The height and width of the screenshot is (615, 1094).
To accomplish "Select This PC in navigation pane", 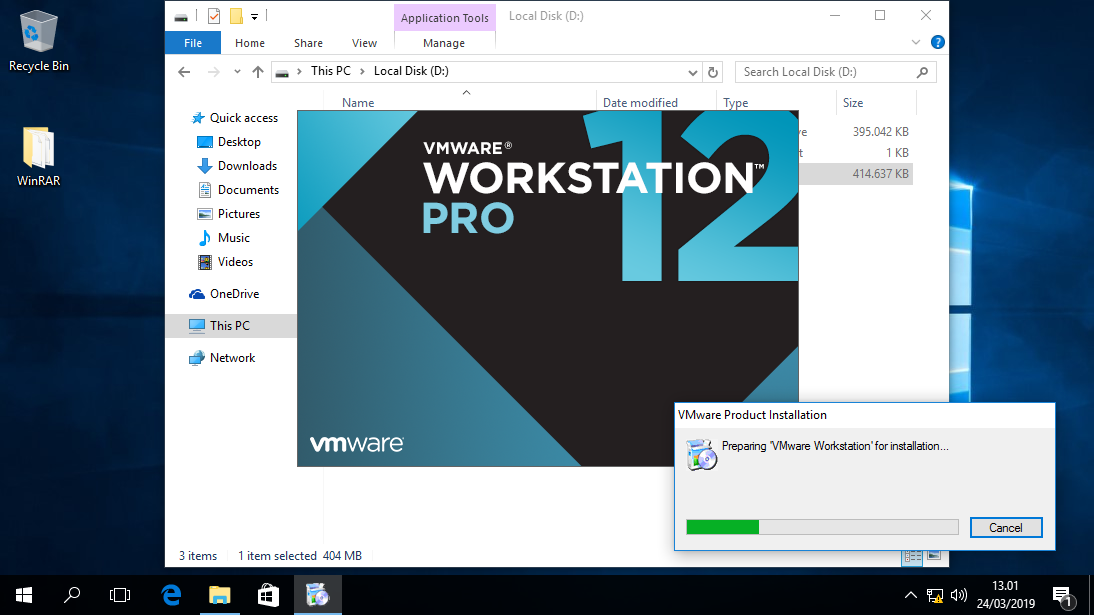I will pos(230,326).
